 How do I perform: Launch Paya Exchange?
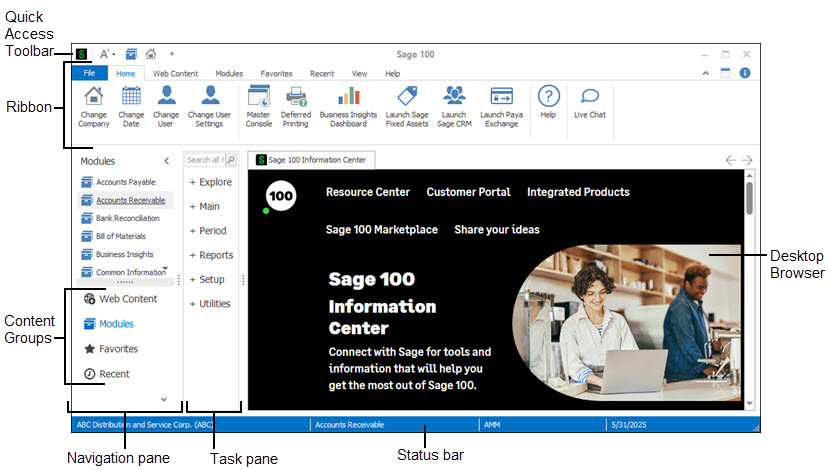pyautogui.click(x=501, y=97)
